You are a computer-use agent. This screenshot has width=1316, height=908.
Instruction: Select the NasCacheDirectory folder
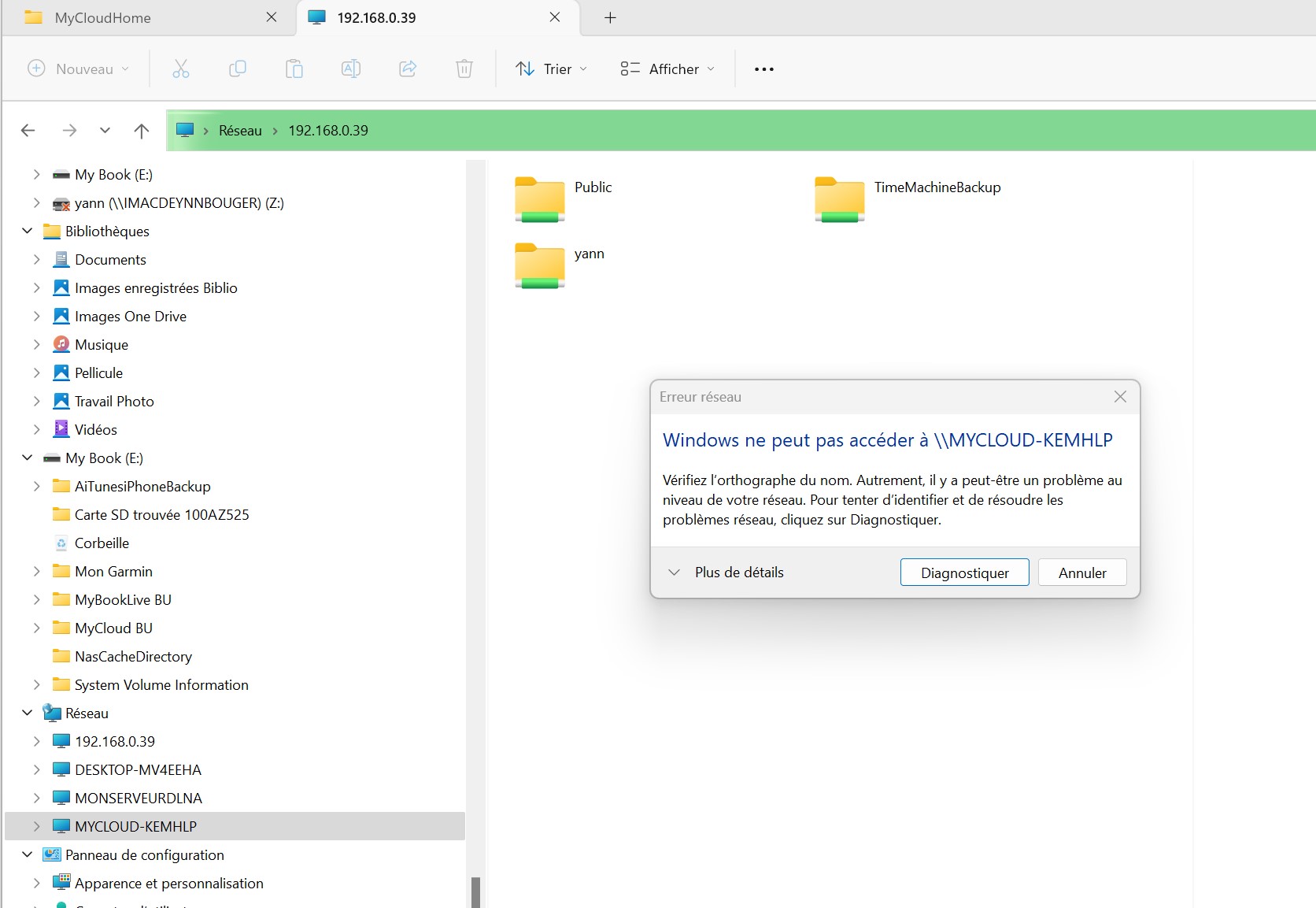point(133,656)
